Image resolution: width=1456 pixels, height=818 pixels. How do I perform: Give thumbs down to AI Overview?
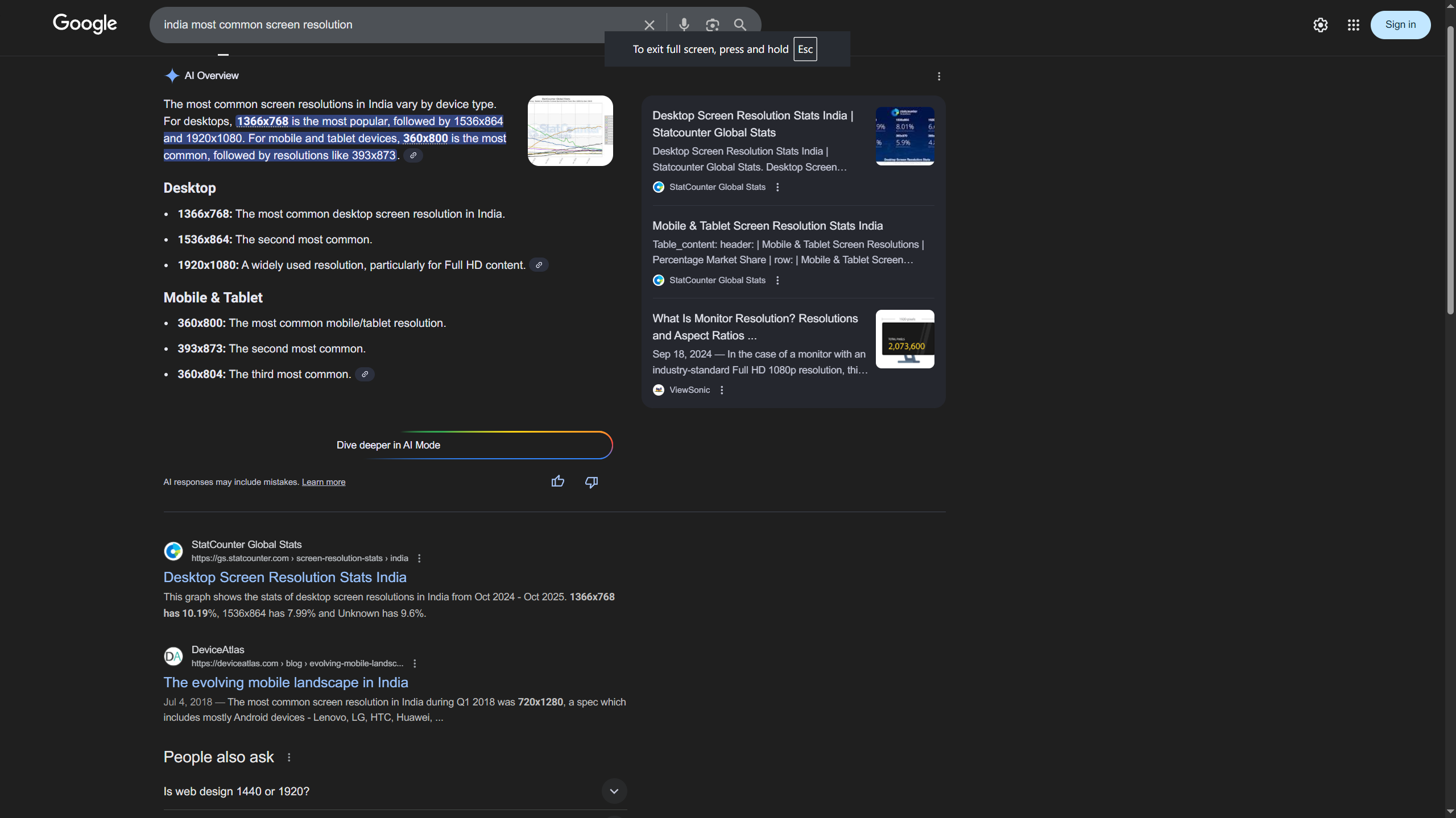591,482
